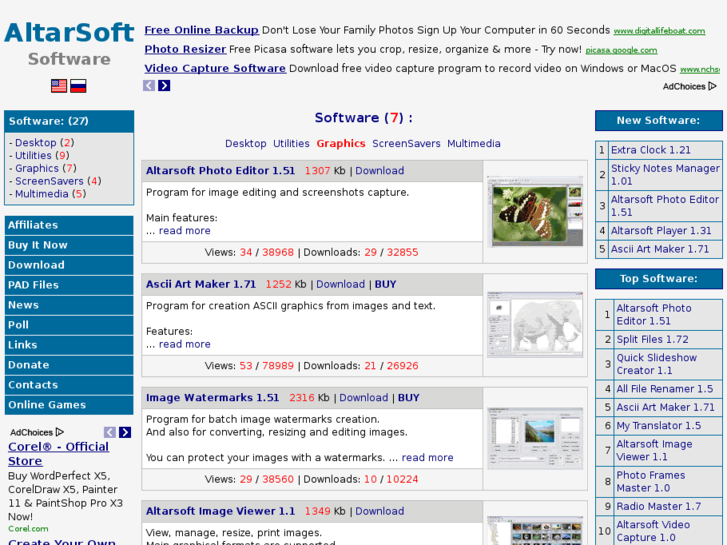The image size is (727, 545).
Task: Download Ascii Art Maker 1.71
Action: tap(340, 284)
